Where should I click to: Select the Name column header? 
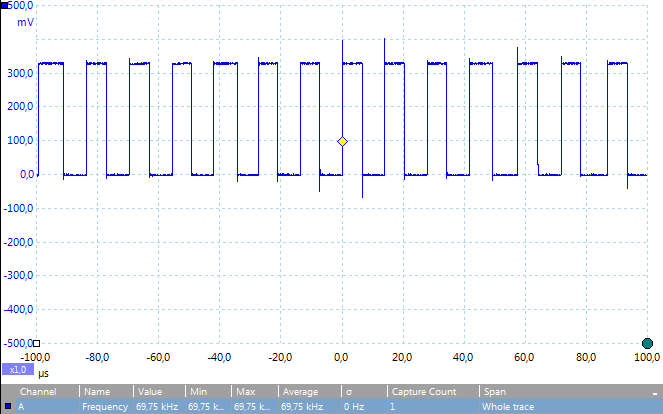click(97, 392)
